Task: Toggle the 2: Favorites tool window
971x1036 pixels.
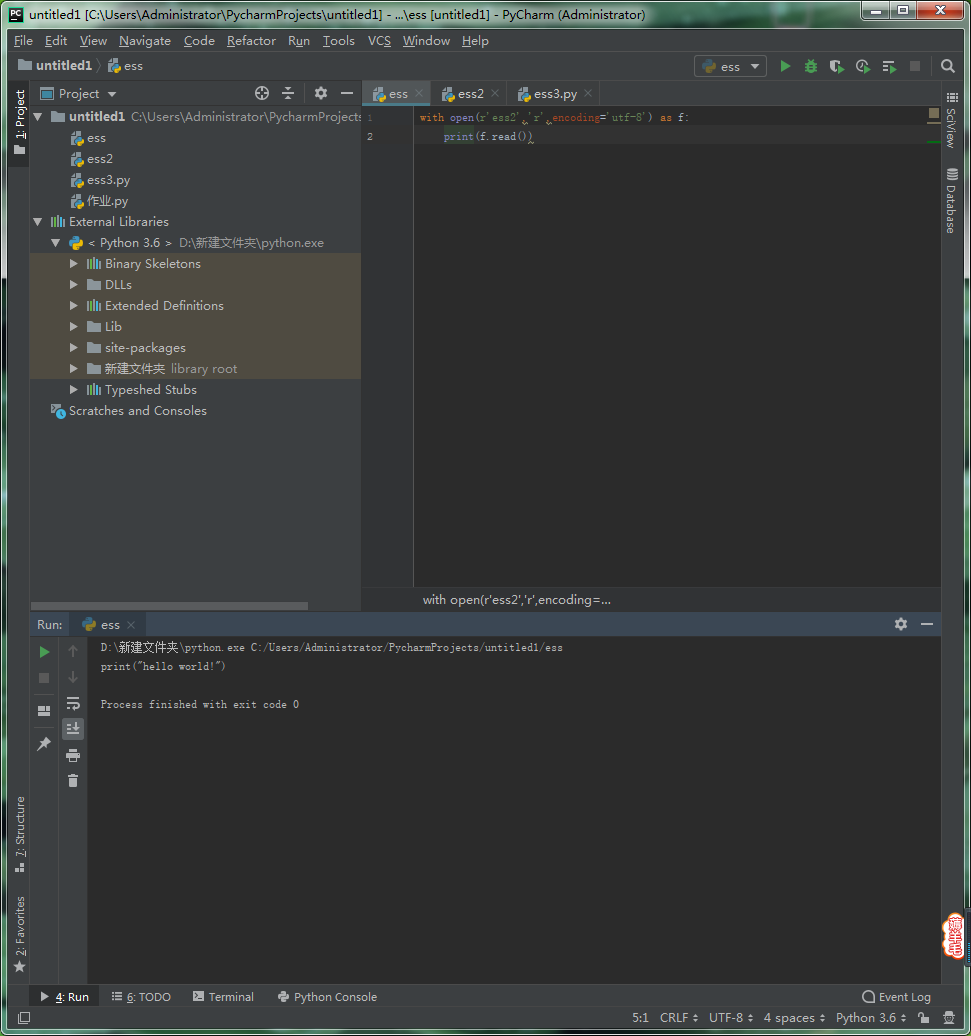Action: pyautogui.click(x=19, y=934)
